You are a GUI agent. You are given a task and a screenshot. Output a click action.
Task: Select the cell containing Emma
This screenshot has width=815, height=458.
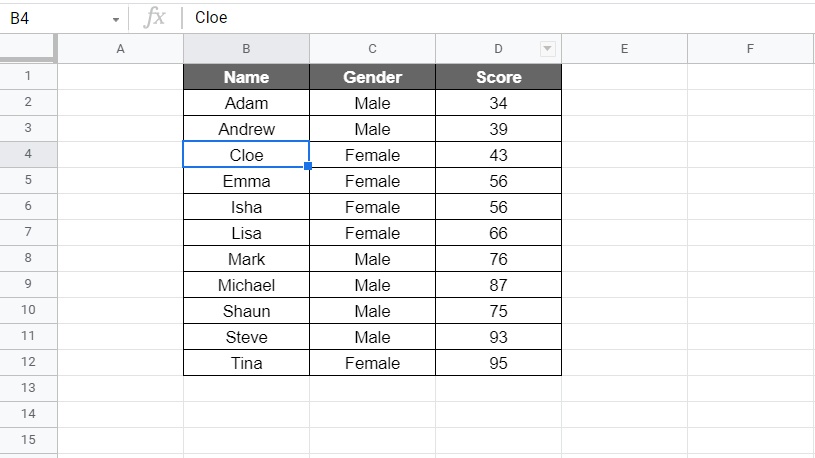(x=246, y=181)
